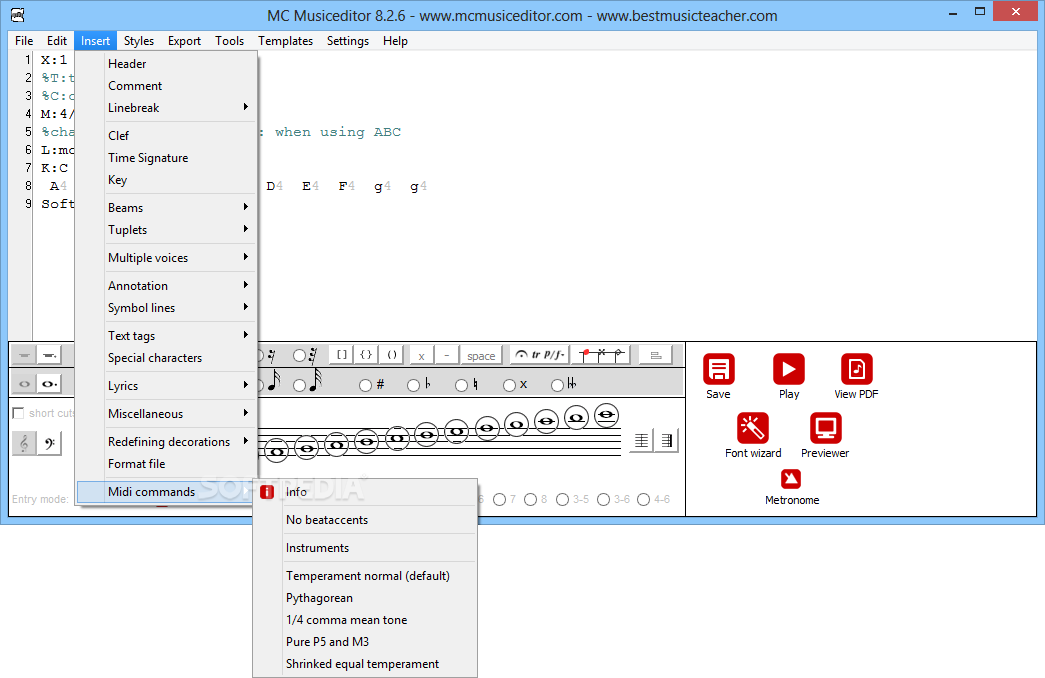Select the double flat radio button
The width and height of the screenshot is (1045, 678).
(x=557, y=385)
